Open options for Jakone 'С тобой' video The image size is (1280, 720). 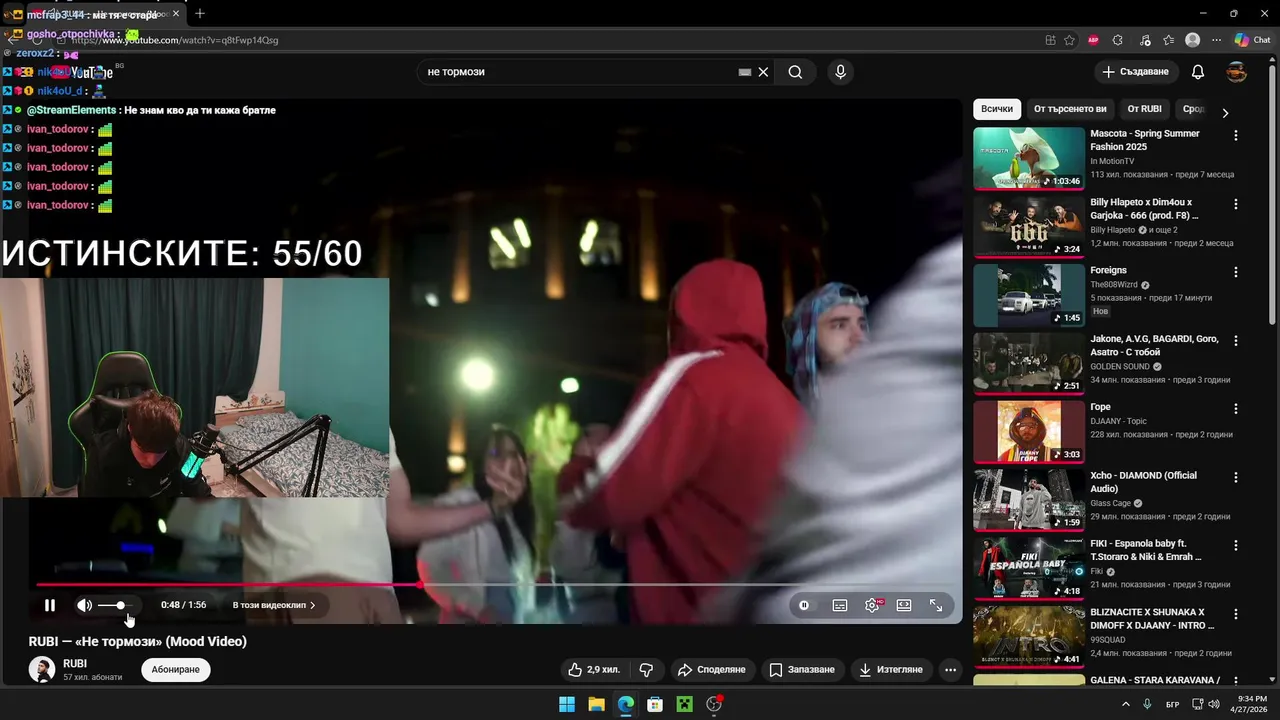click(1236, 340)
